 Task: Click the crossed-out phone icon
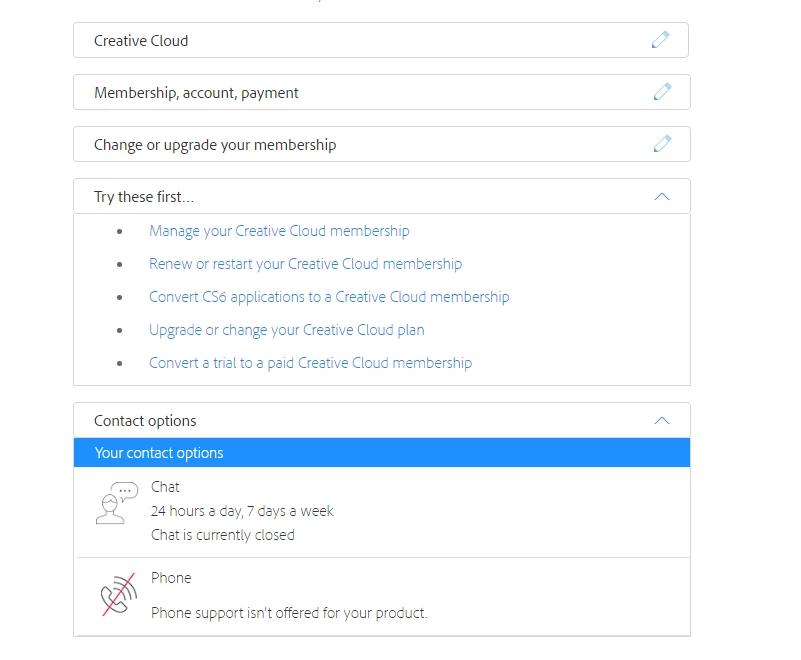[118, 595]
